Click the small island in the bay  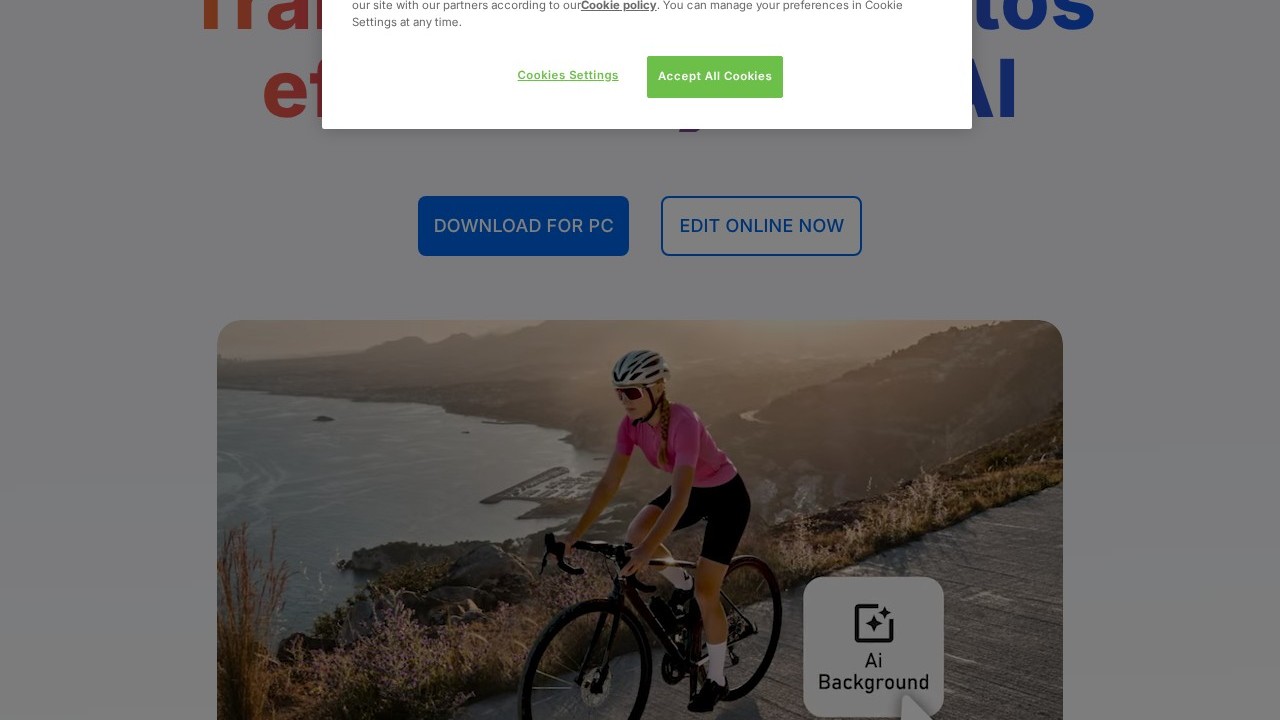point(322,419)
